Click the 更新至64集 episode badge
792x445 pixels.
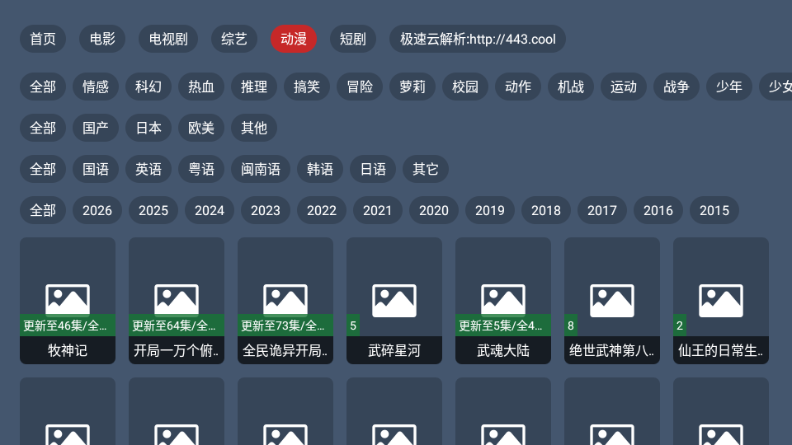(176, 325)
